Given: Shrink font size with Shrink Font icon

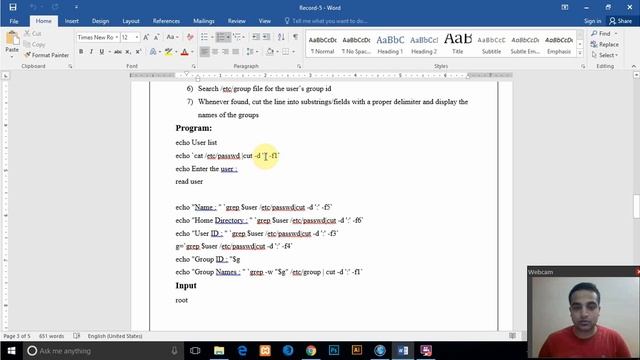Looking at the screenshot, I should [x=157, y=37].
